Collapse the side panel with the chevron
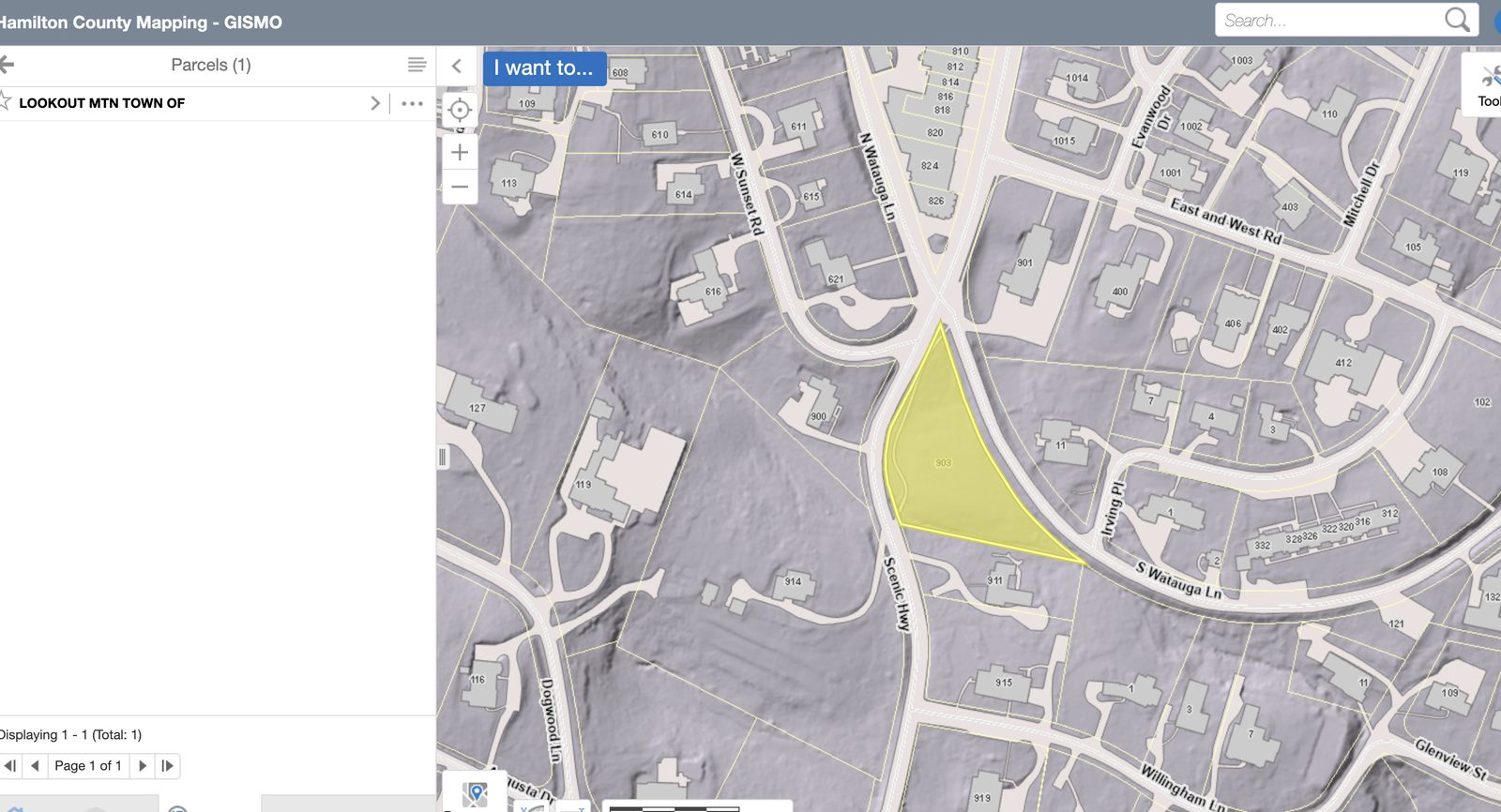Screen dimensions: 1501x812 [457, 66]
